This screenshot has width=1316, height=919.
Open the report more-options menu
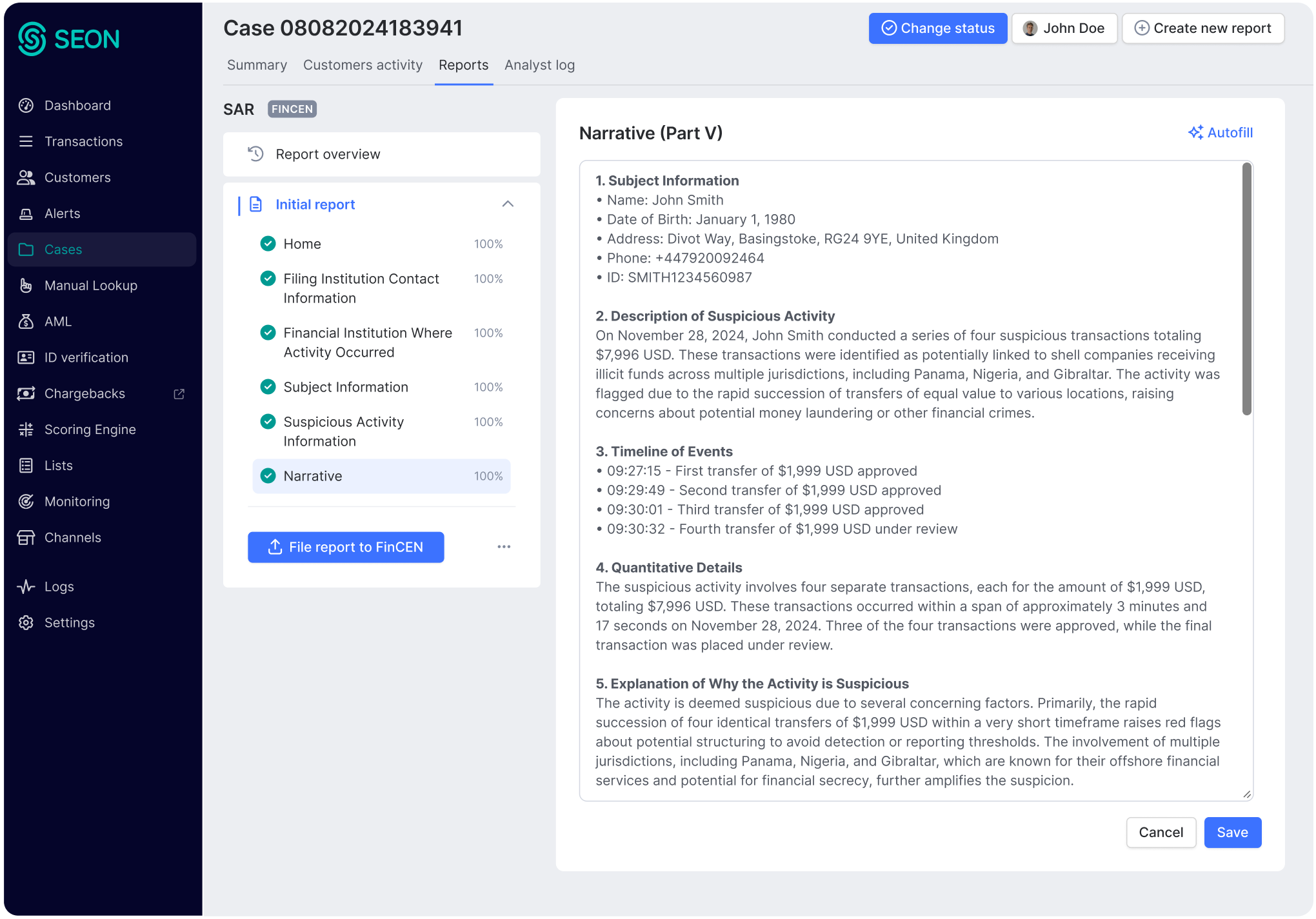point(504,547)
